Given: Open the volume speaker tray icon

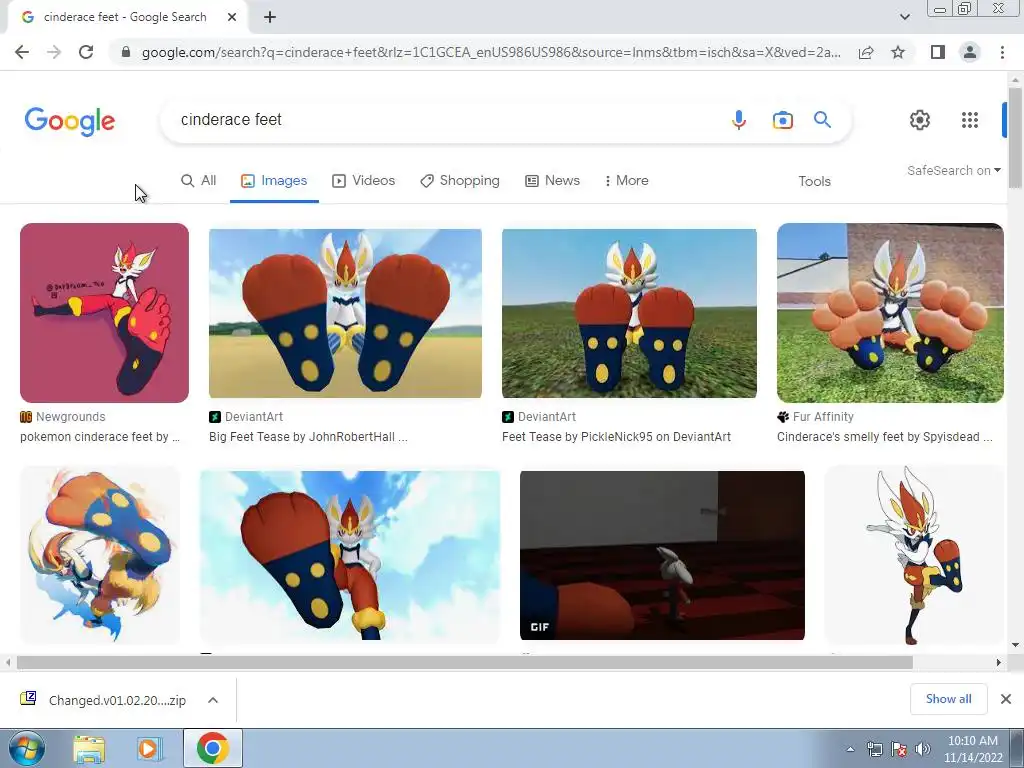Looking at the screenshot, I should (x=923, y=749).
